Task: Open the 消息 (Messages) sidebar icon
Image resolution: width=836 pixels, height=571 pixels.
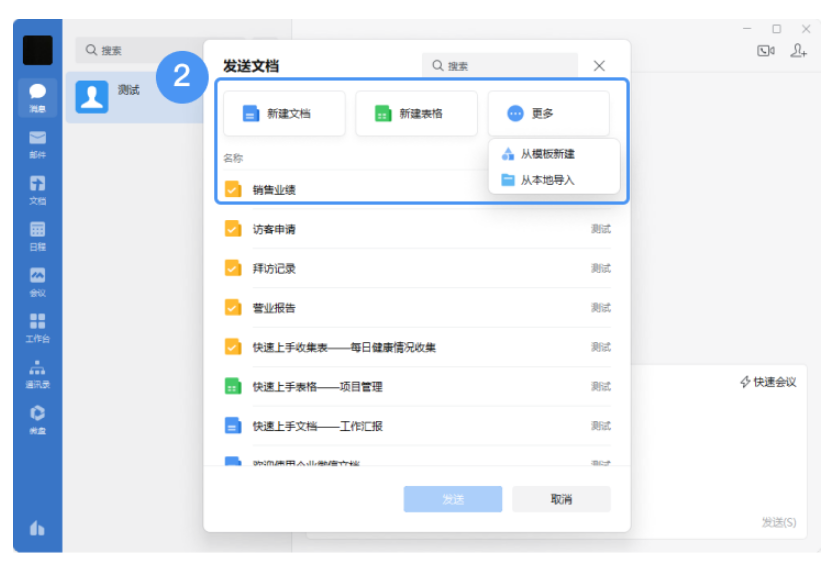Action: point(37,97)
